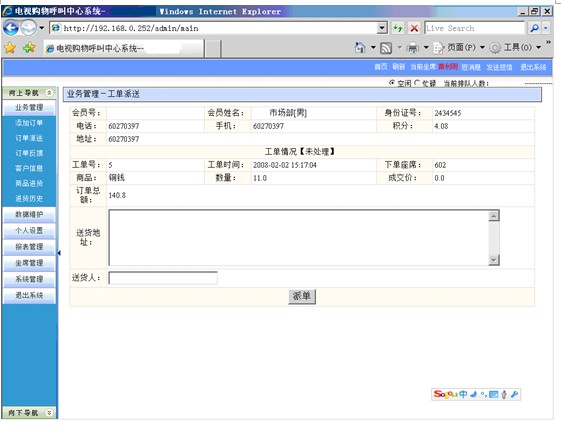Image resolution: width=561 pixels, height=435 pixels.
Task: Click the RSS feeds icon
Action: [386, 48]
